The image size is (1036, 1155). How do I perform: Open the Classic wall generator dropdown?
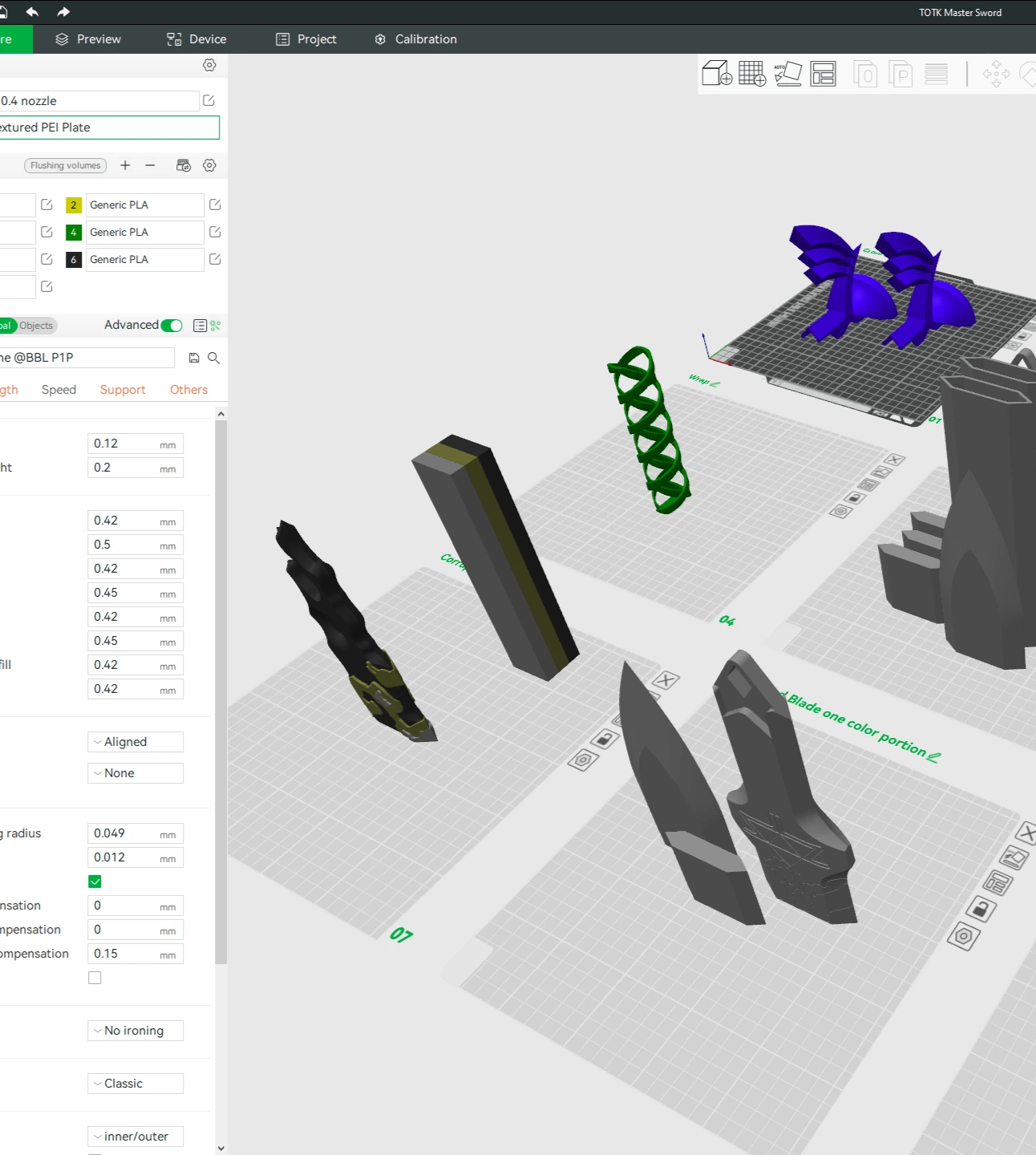coord(136,1084)
